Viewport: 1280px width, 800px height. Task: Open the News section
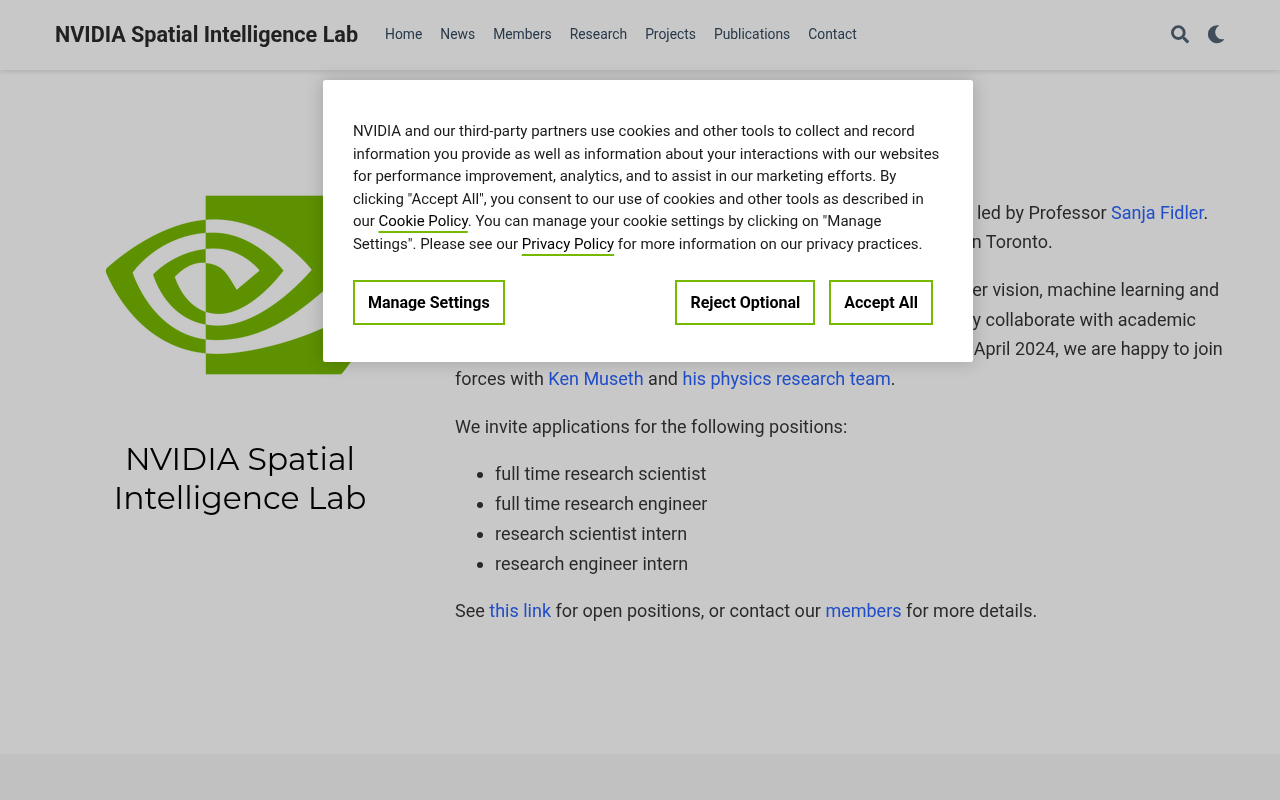(457, 34)
